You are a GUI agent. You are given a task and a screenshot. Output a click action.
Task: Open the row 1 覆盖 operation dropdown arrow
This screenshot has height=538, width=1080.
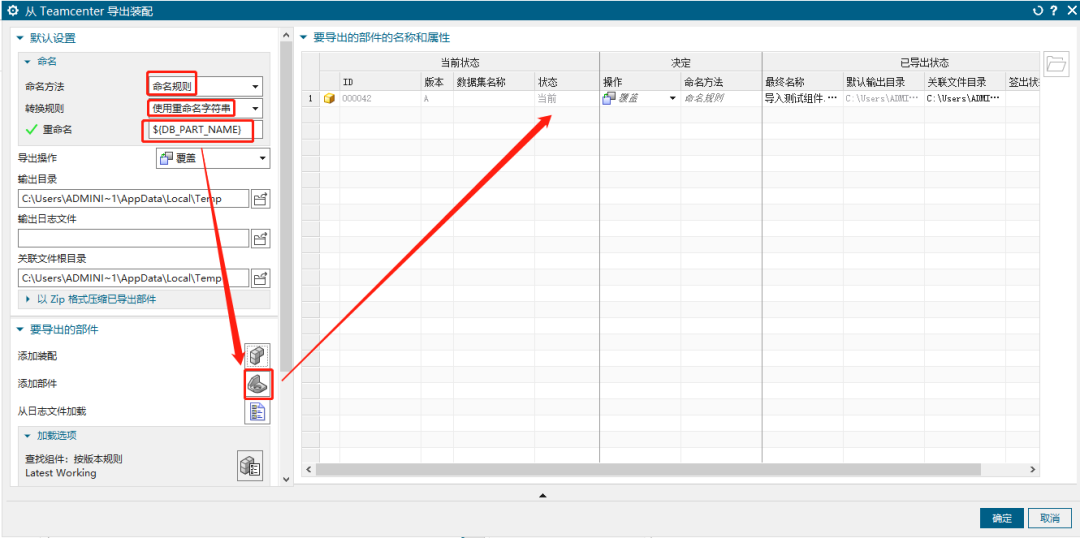tap(672, 99)
